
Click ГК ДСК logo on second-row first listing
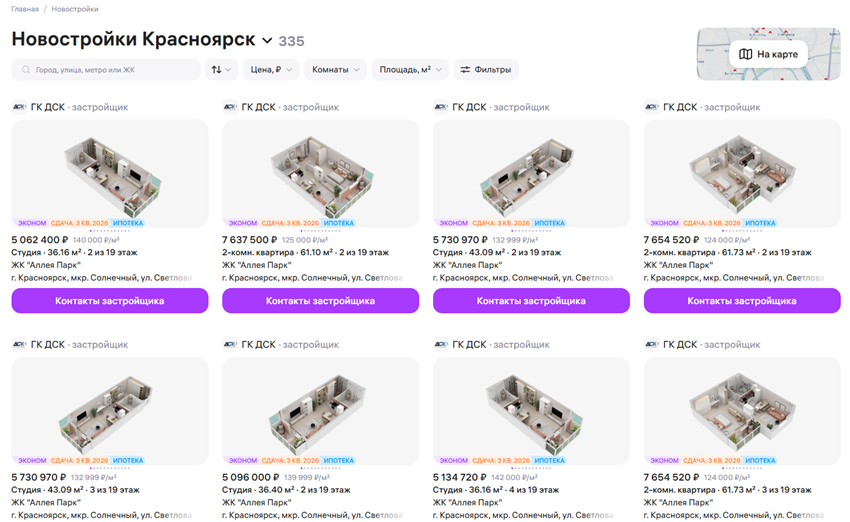pyautogui.click(x=19, y=344)
